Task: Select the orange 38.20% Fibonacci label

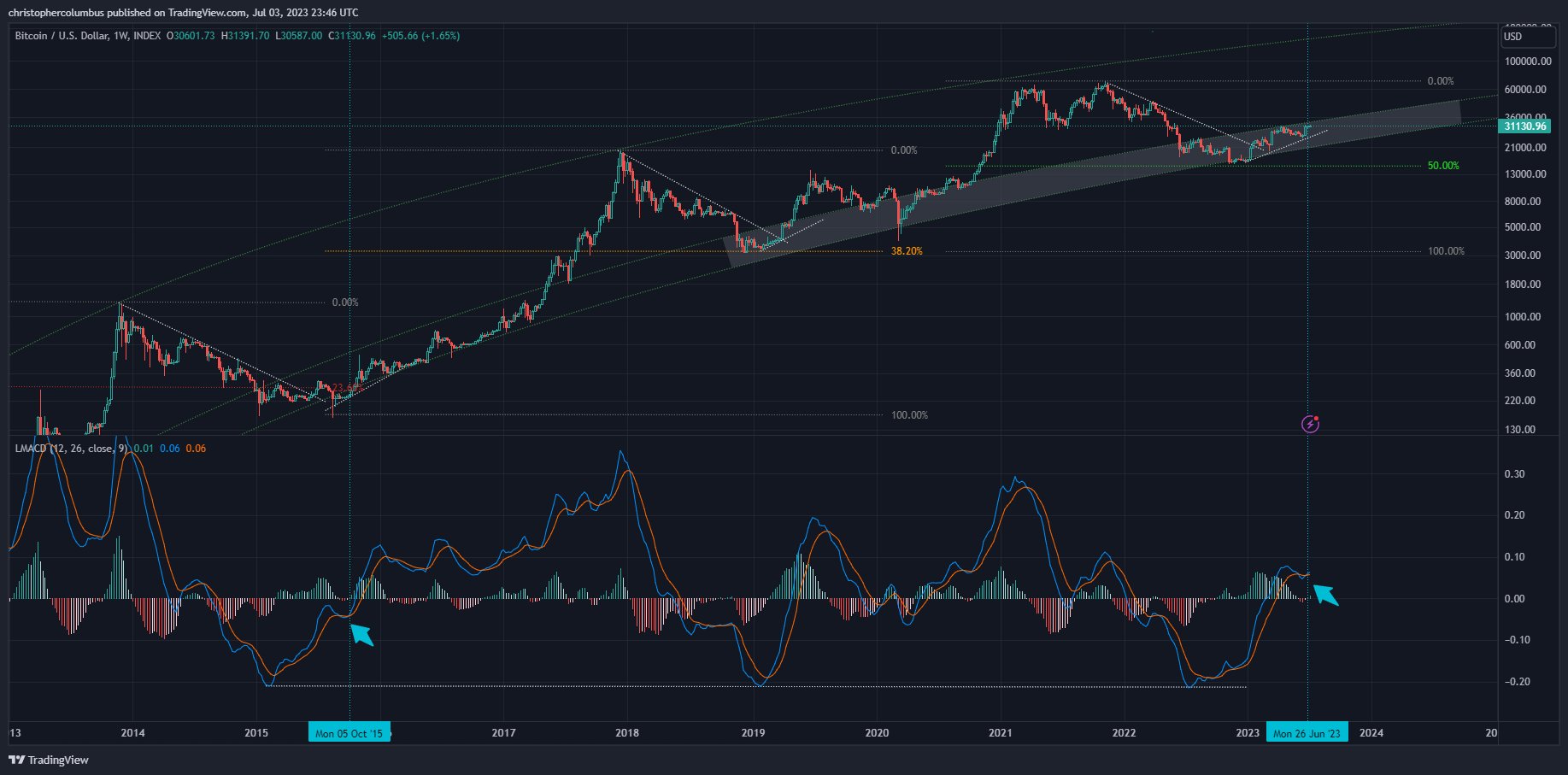Action: (x=906, y=251)
